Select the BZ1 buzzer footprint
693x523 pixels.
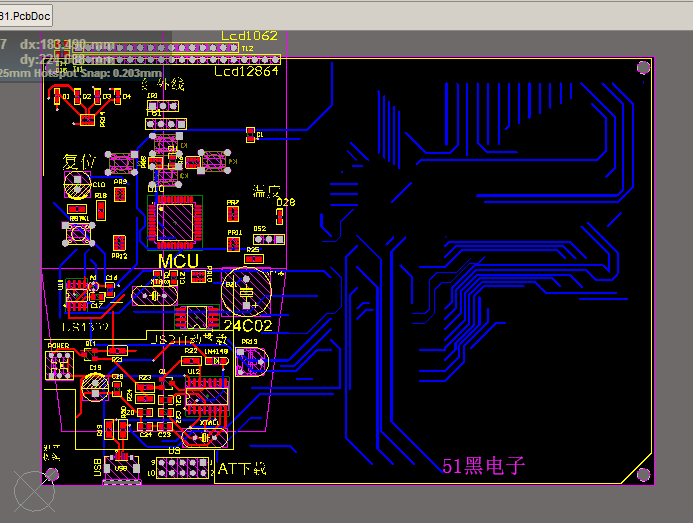point(246,292)
